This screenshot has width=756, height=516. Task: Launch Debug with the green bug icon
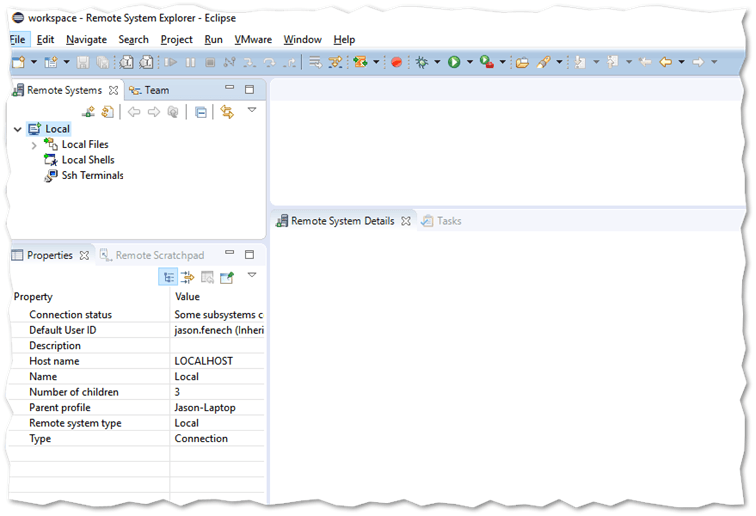422,62
